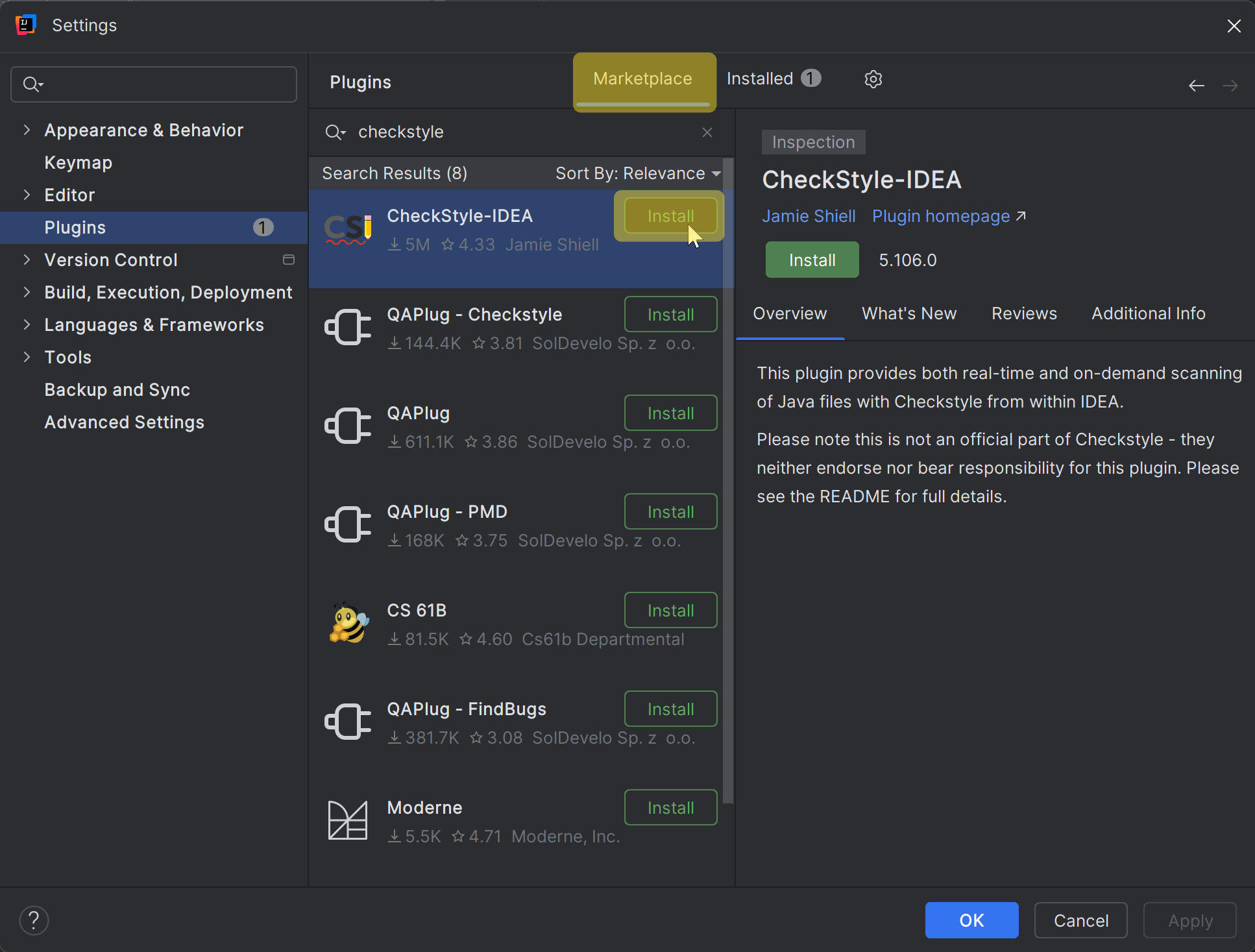This screenshot has height=952, width=1255.
Task: Select the CheckStyle-IDEA result title
Action: coord(459,216)
